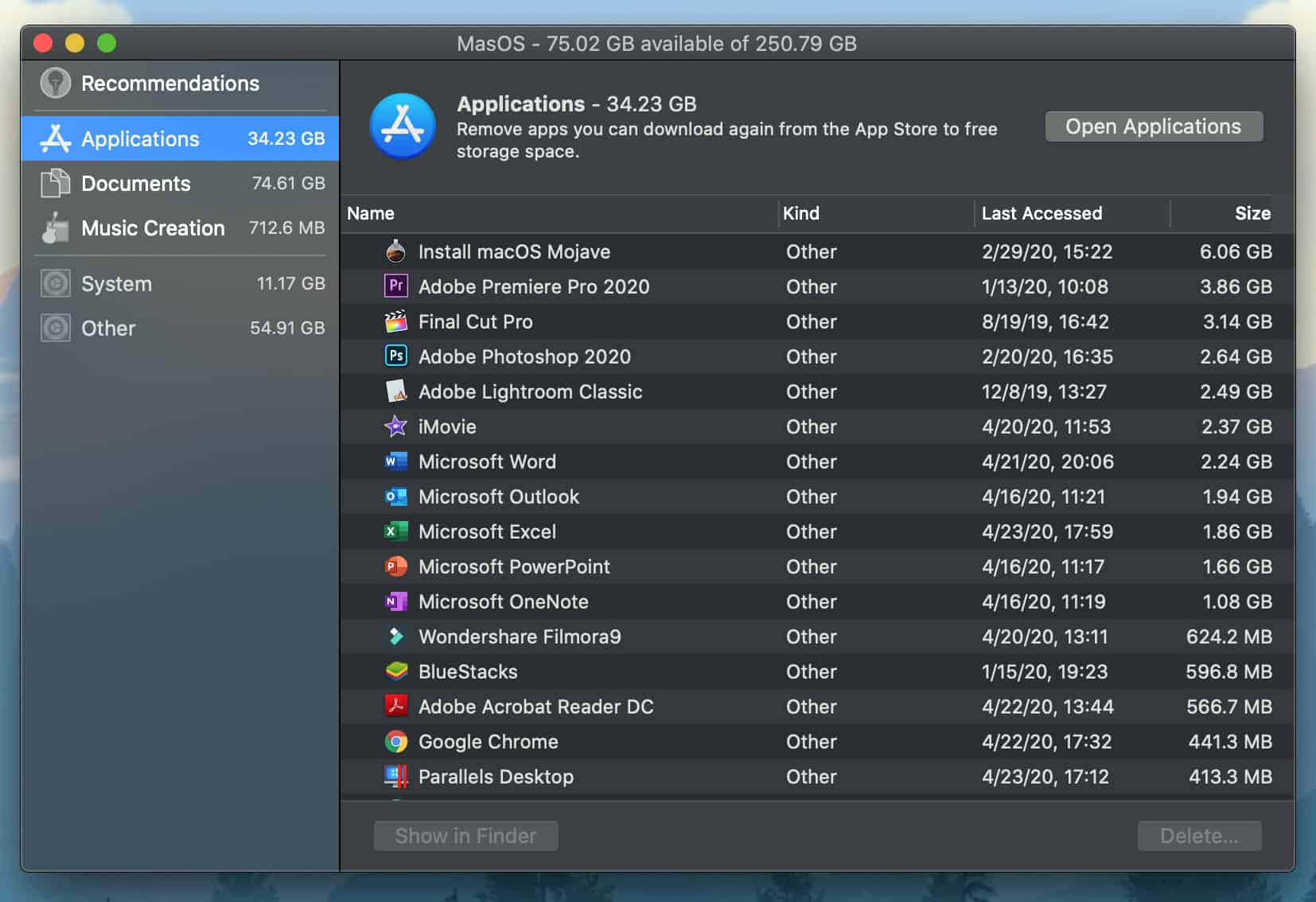Select the Microsoft OneNote name text

(504, 601)
